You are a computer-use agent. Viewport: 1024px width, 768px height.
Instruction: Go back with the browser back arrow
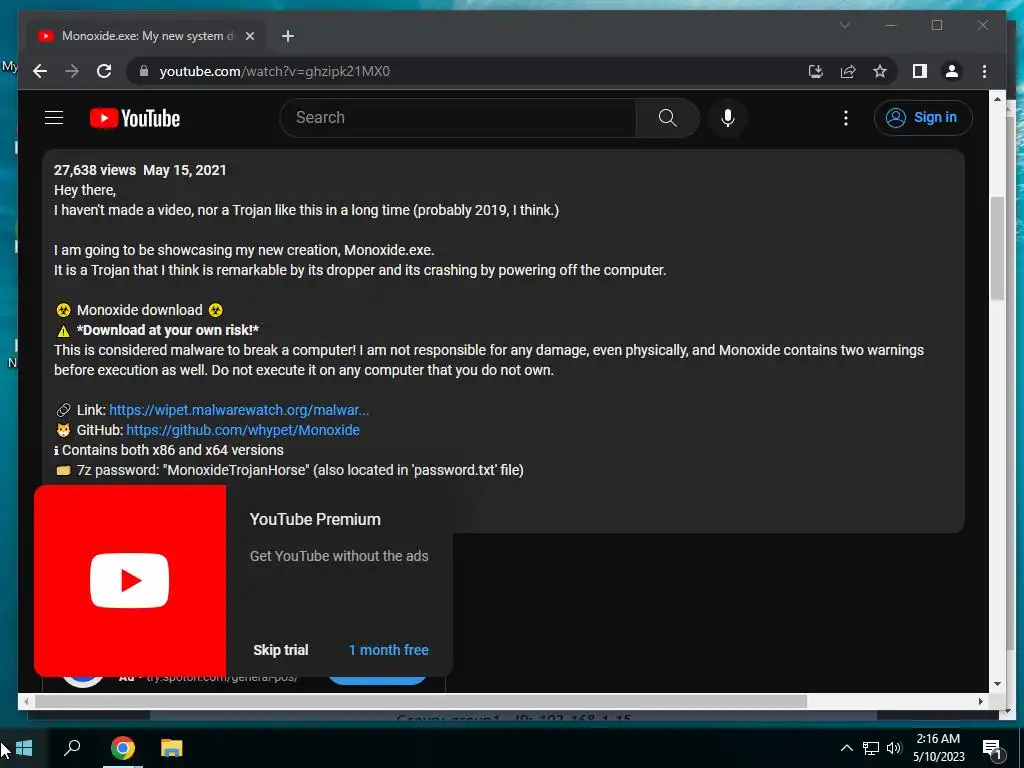point(40,71)
